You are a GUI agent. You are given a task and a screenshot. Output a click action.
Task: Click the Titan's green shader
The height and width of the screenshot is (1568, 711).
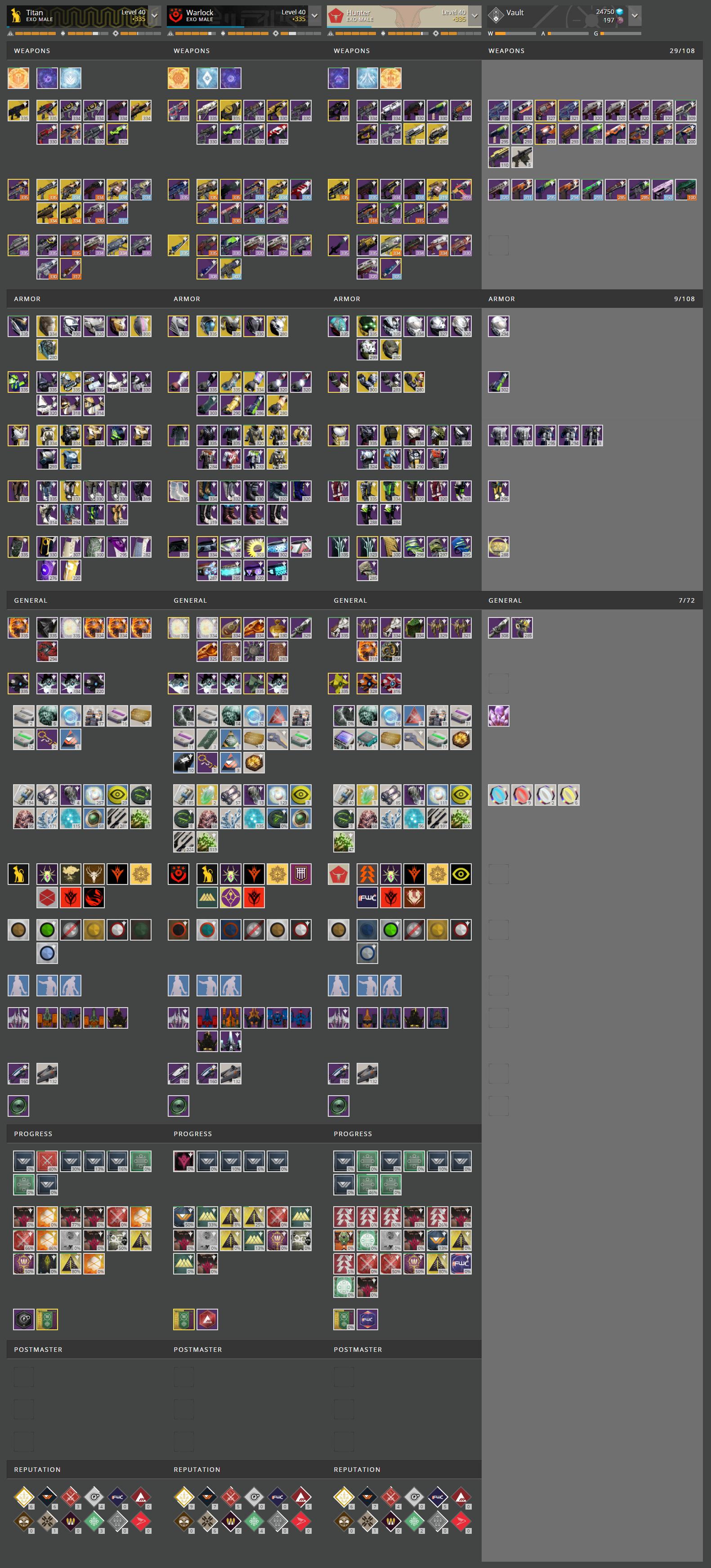47,930
